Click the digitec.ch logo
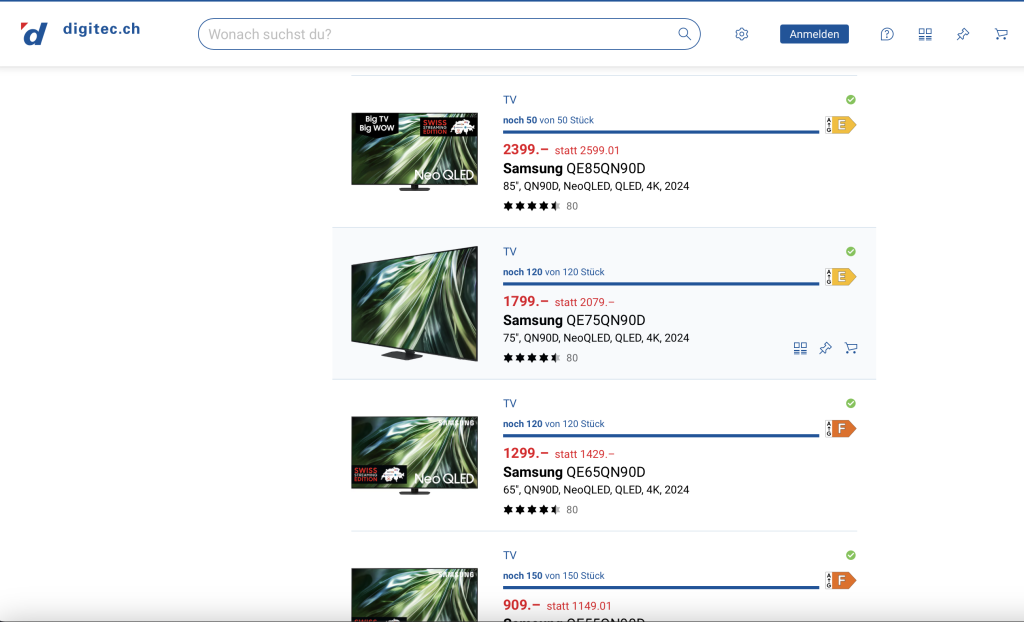Viewport: 1024px width, 622px height. (x=80, y=32)
